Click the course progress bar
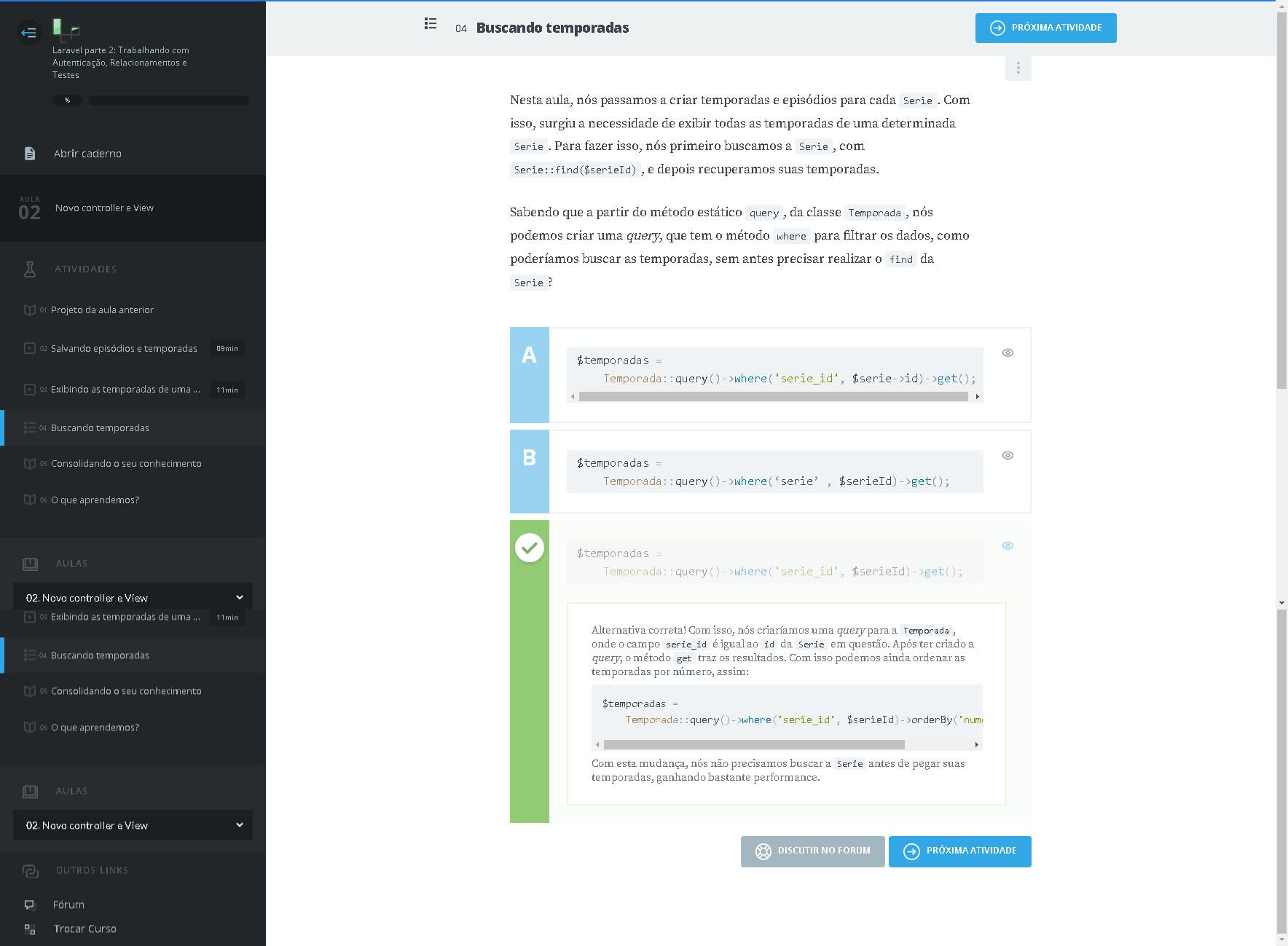Image resolution: width=1288 pixels, height=946 pixels. pyautogui.click(x=168, y=100)
